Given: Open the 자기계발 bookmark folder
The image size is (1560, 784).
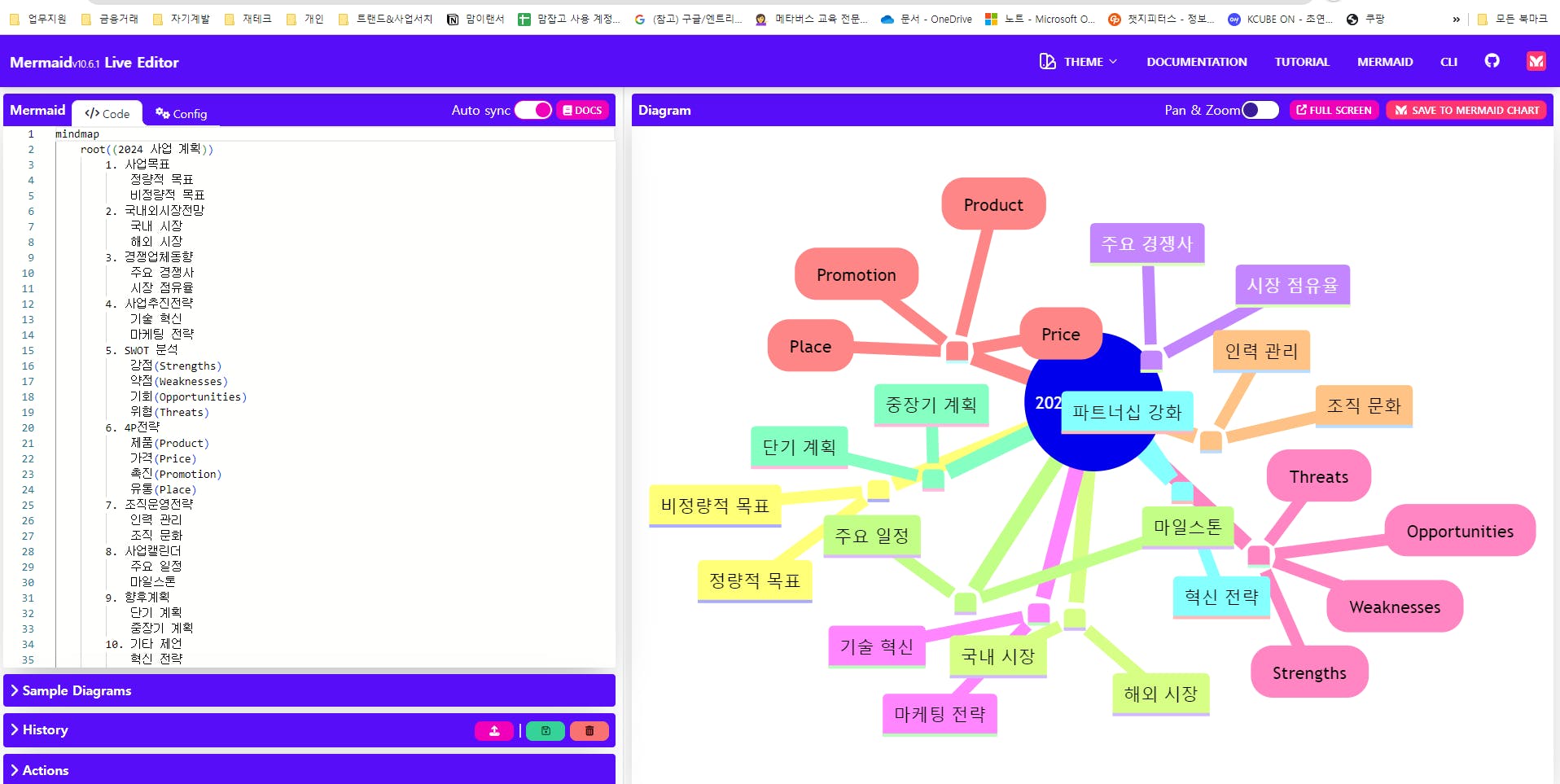Looking at the screenshot, I should pyautogui.click(x=182, y=19).
